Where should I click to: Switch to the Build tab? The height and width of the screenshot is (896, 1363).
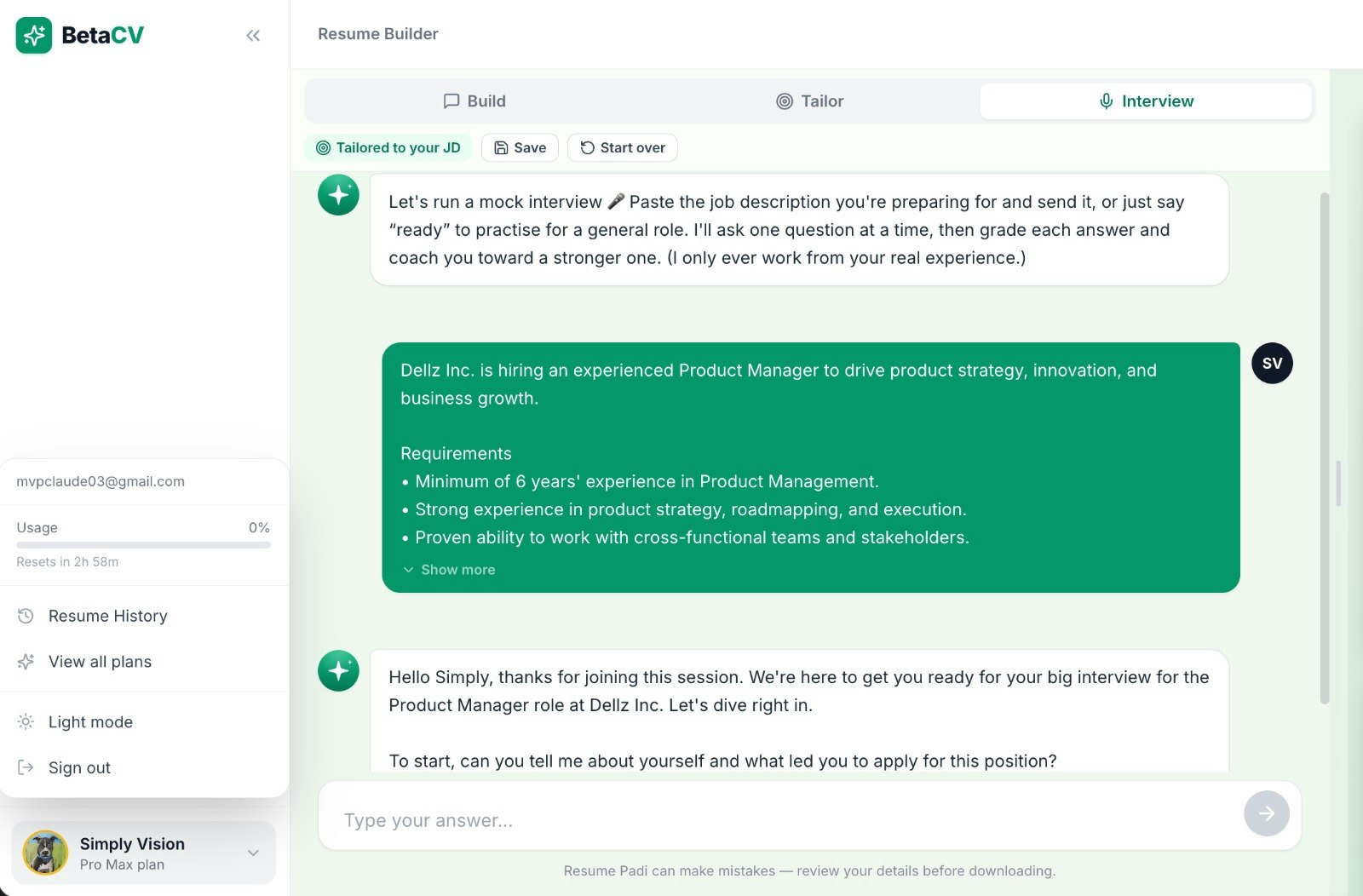tap(474, 101)
